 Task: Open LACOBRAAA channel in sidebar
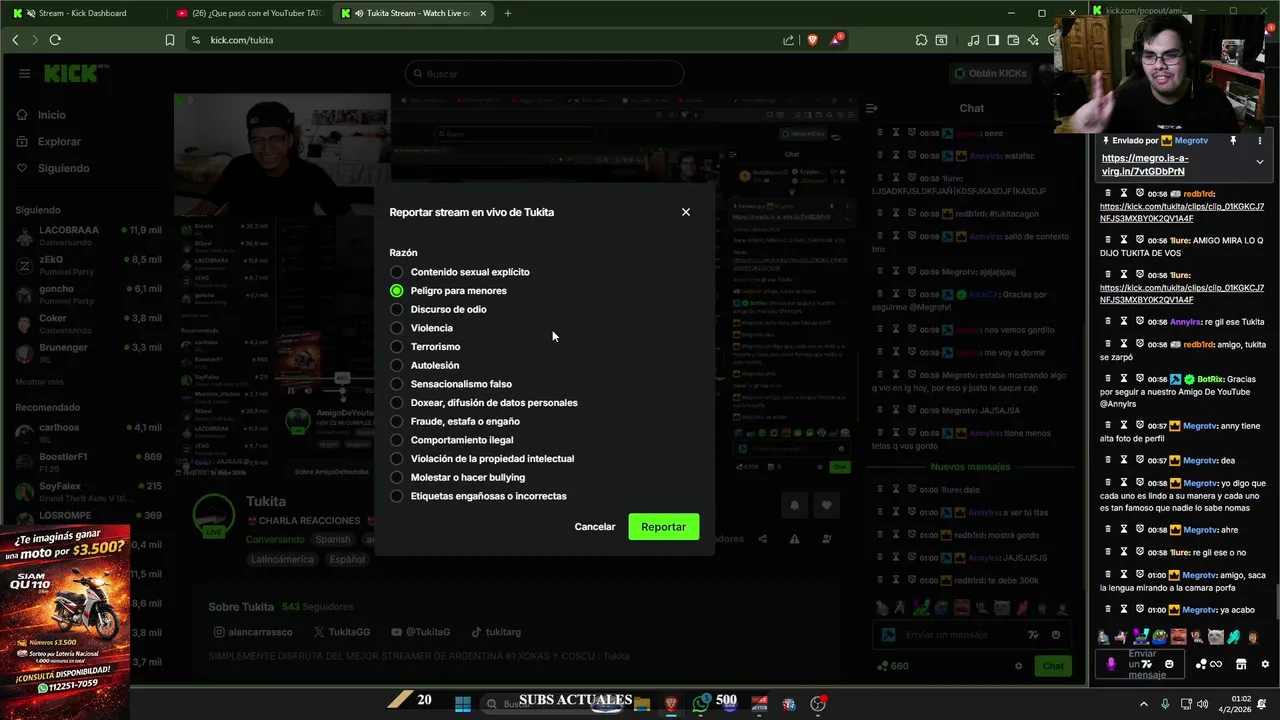88,236
